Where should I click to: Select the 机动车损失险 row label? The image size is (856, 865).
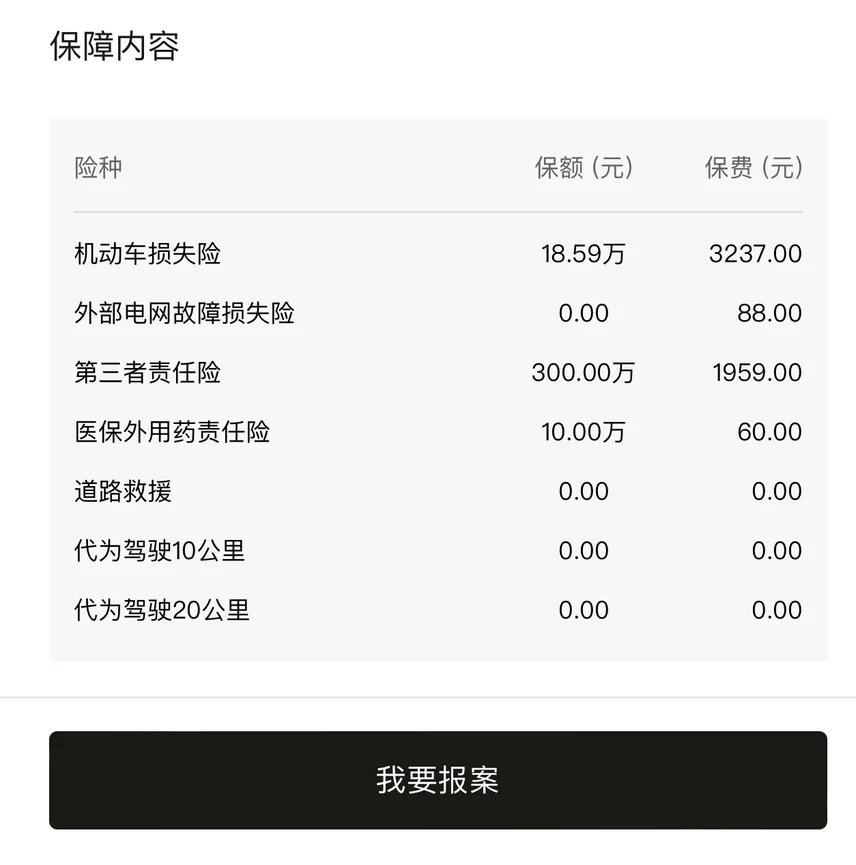[x=147, y=254]
